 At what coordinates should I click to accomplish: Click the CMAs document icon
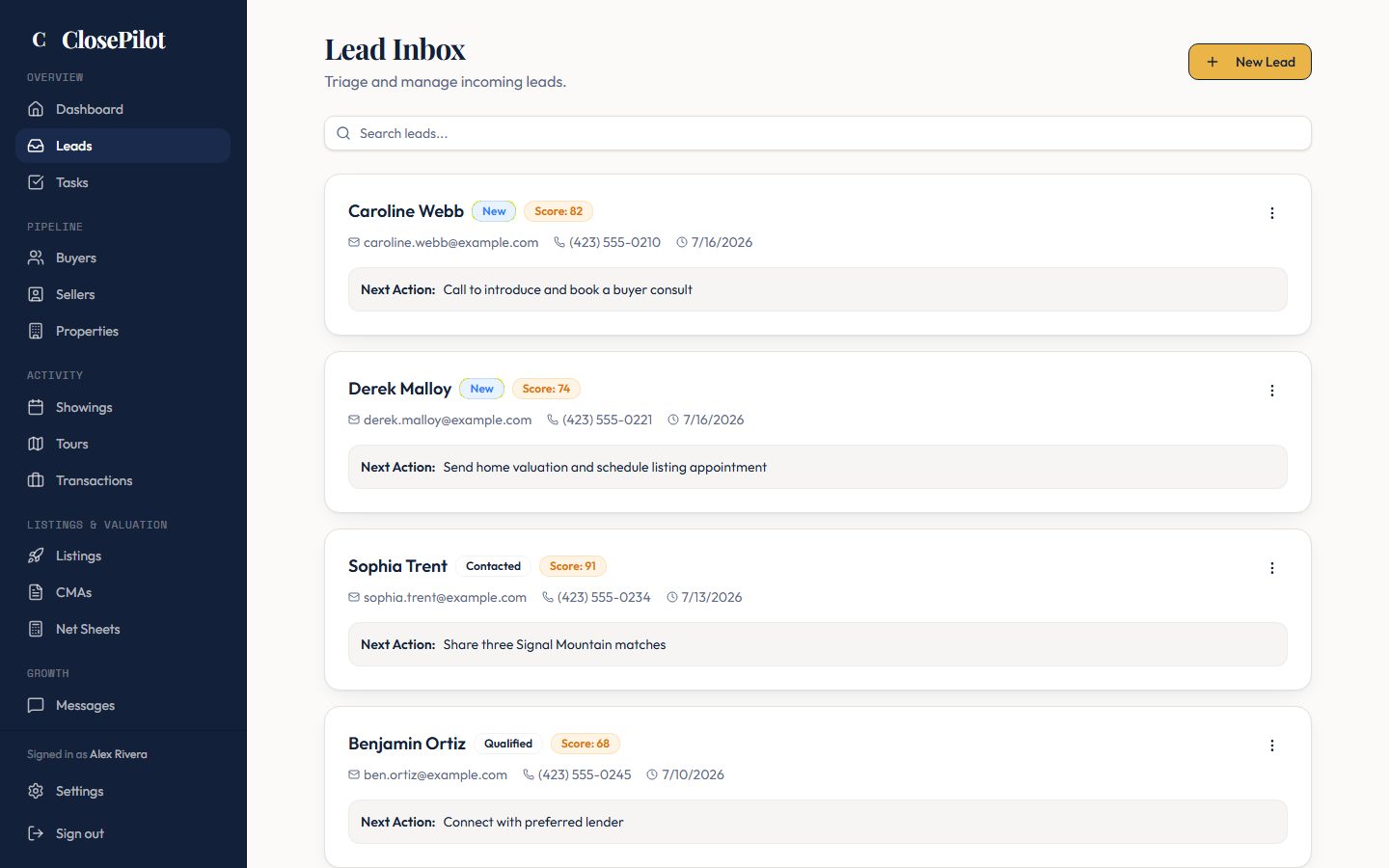[x=36, y=592]
